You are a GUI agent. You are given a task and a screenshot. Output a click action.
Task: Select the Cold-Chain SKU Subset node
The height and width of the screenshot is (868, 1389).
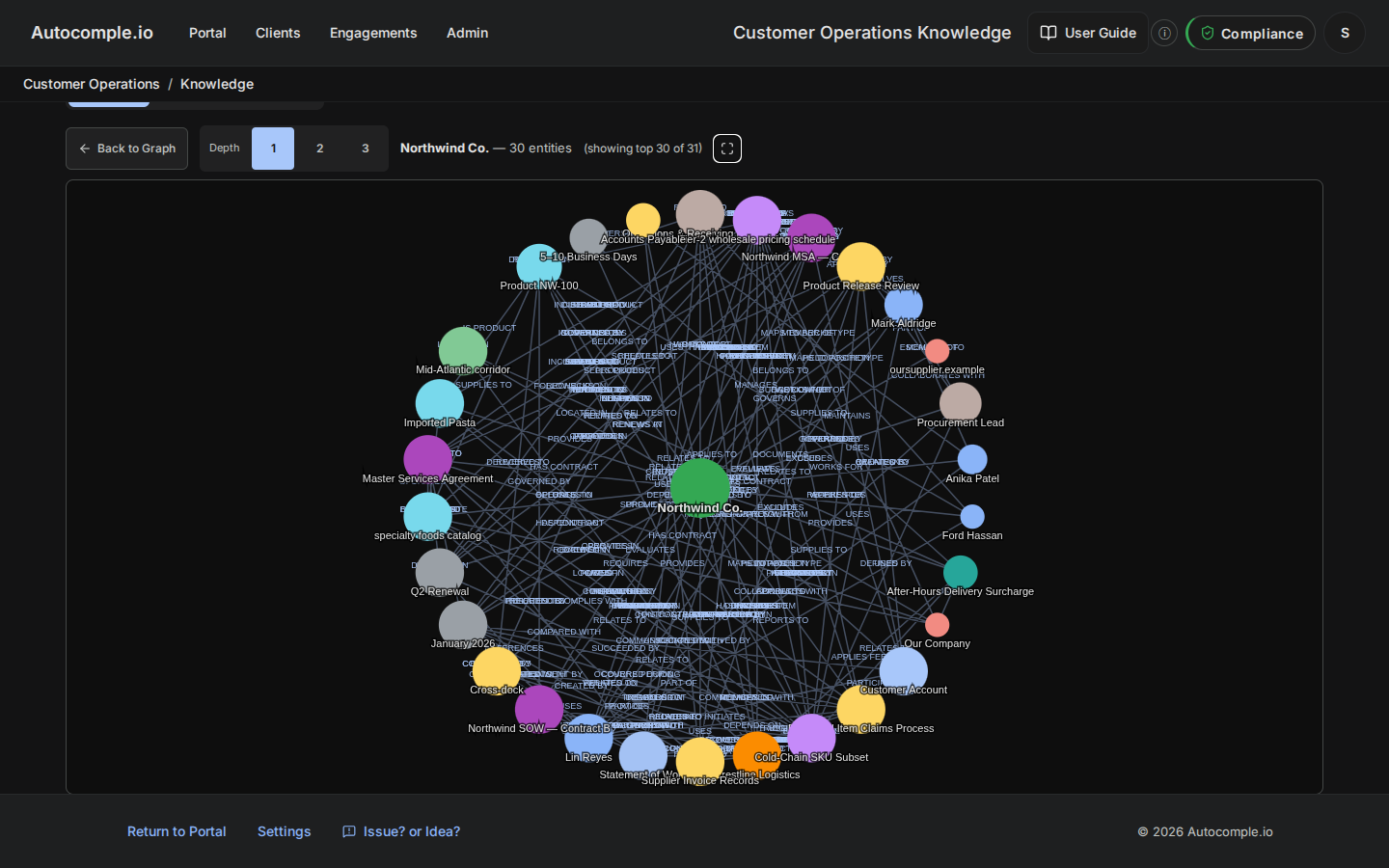pyautogui.click(x=811, y=738)
